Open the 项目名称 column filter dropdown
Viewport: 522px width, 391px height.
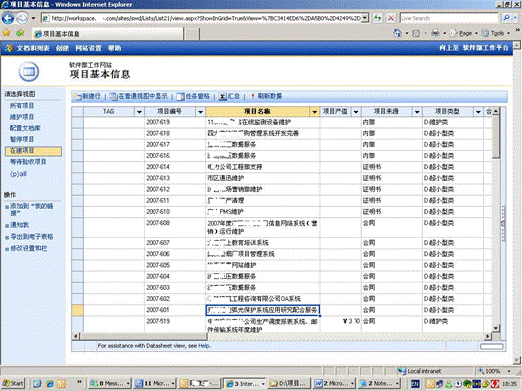point(314,112)
